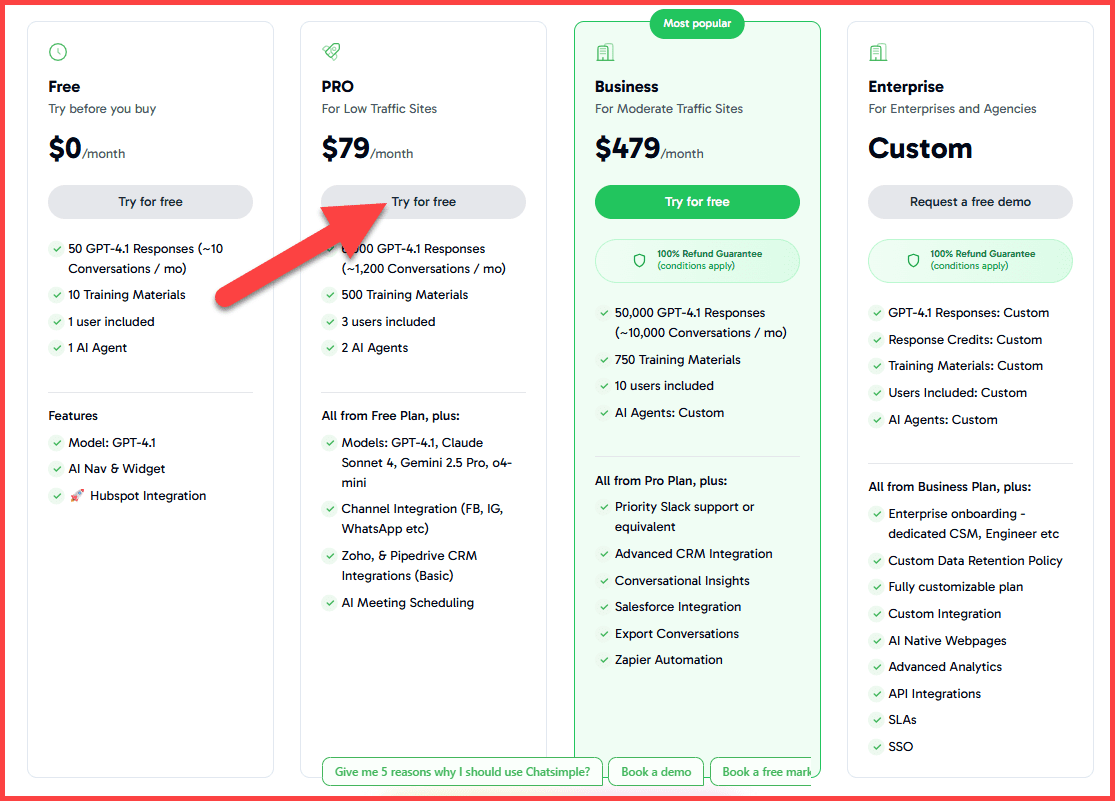This screenshot has height=801, width=1115.
Task: Click the rocket emoji beside Hubspot Integration
Action: (77, 496)
